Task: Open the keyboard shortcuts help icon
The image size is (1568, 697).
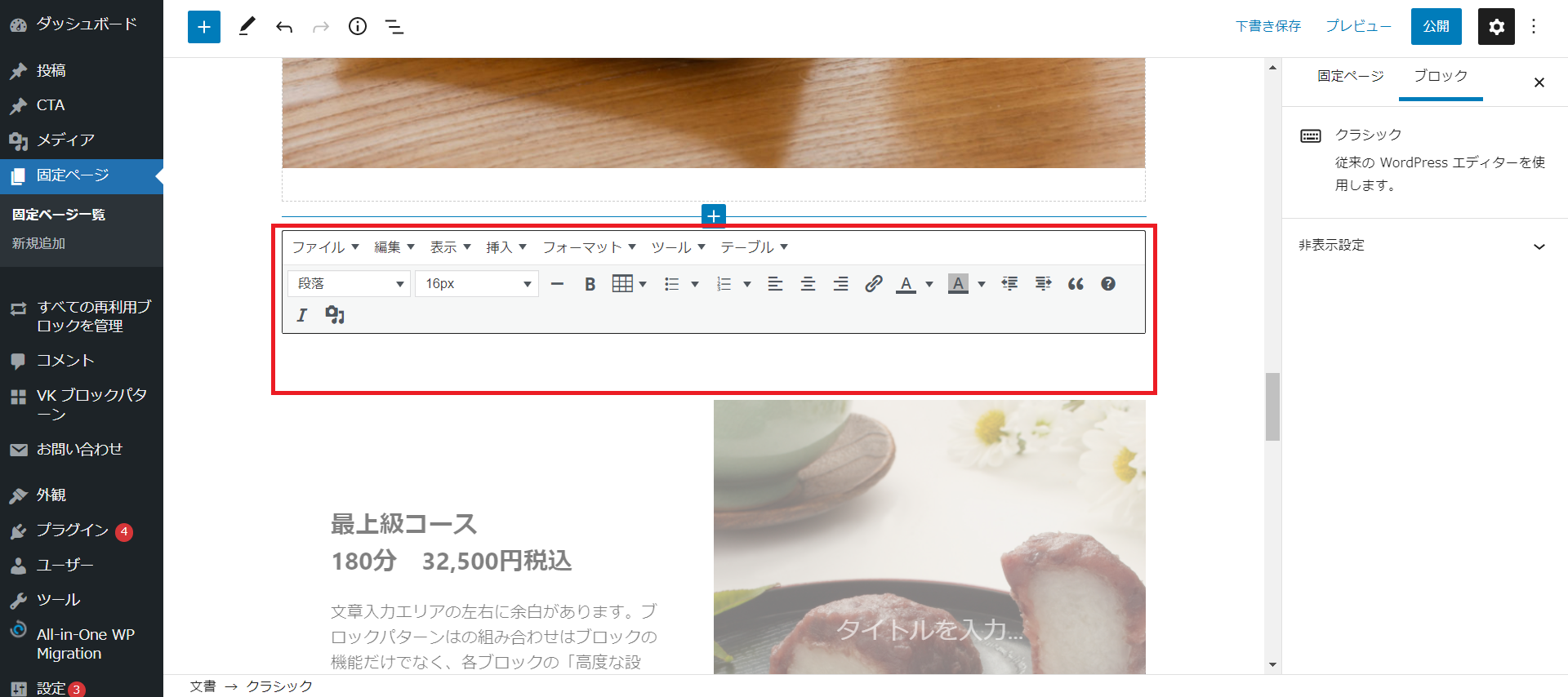Action: (1107, 284)
